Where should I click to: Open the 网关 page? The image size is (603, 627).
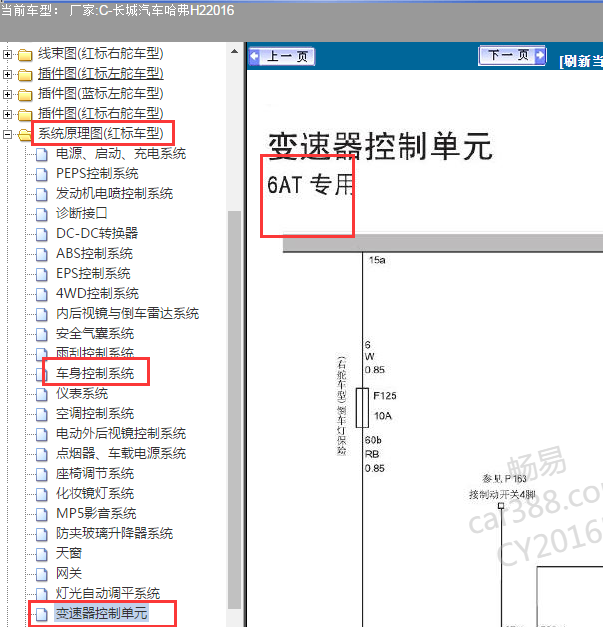tap(69, 573)
